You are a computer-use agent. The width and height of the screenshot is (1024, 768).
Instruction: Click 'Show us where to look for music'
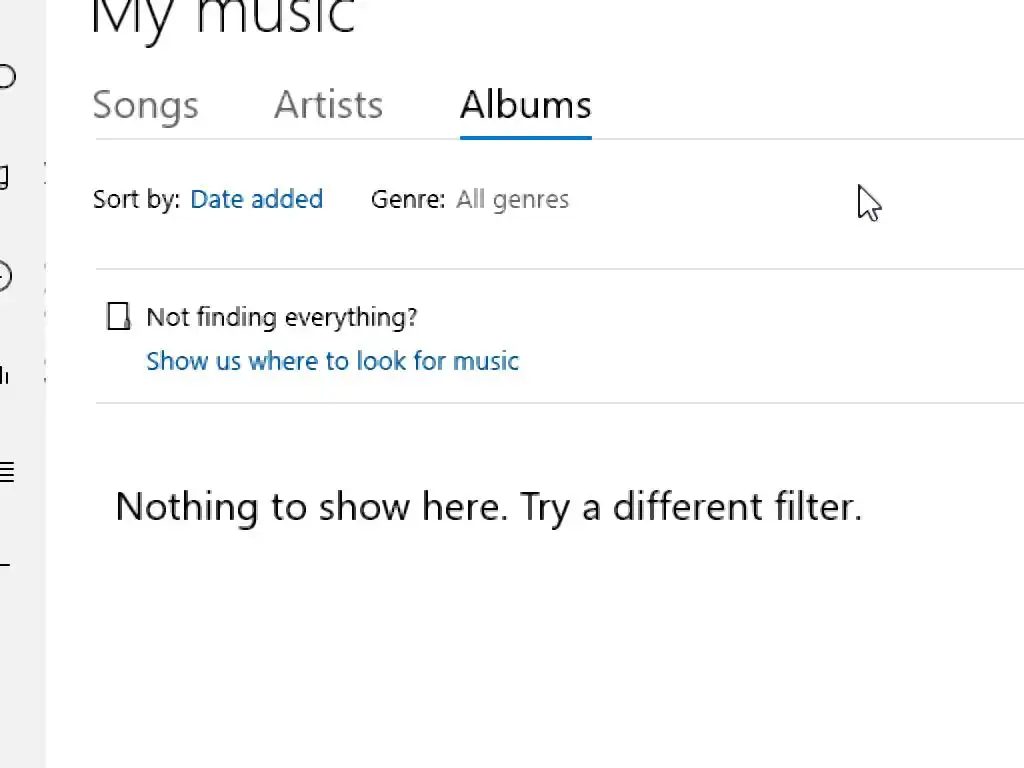coord(332,361)
